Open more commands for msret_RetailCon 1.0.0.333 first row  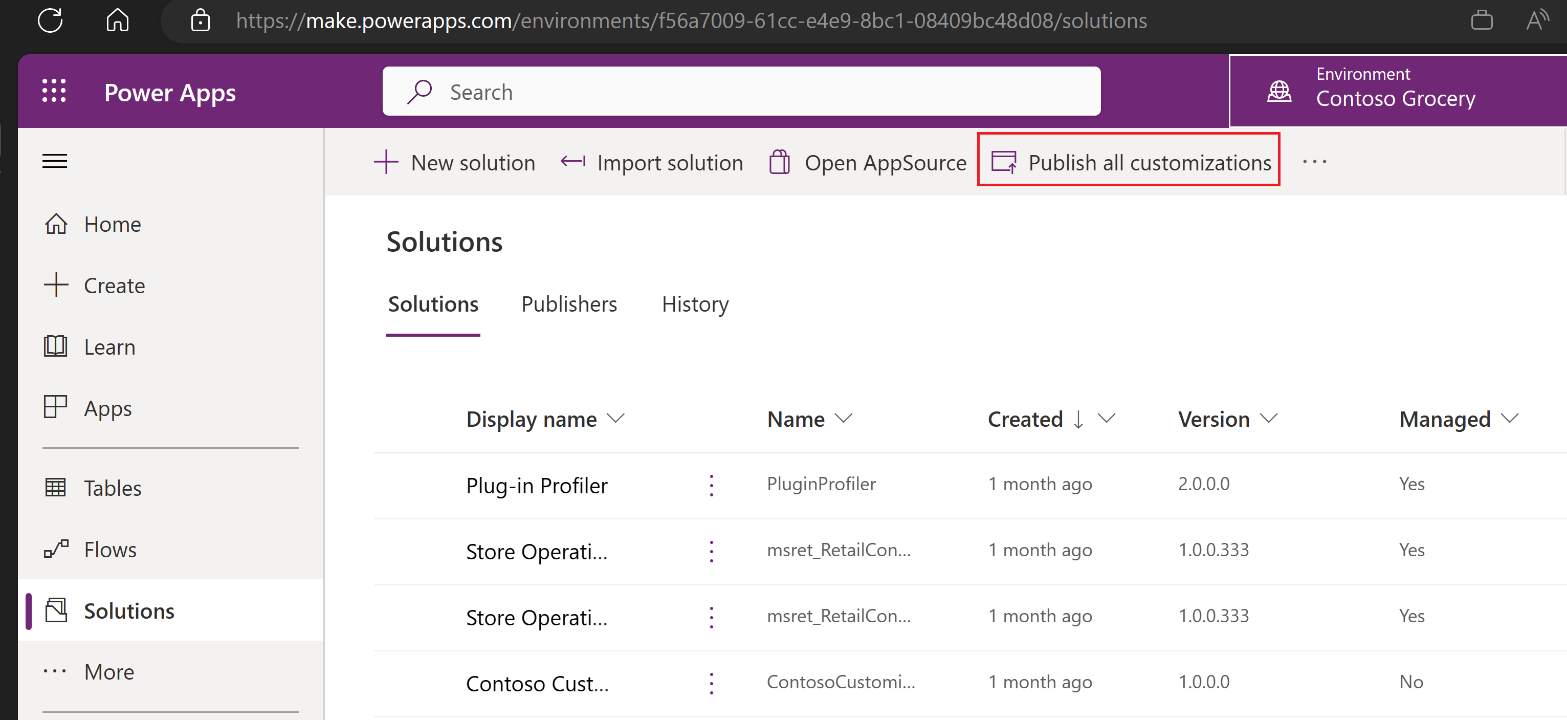coord(711,551)
